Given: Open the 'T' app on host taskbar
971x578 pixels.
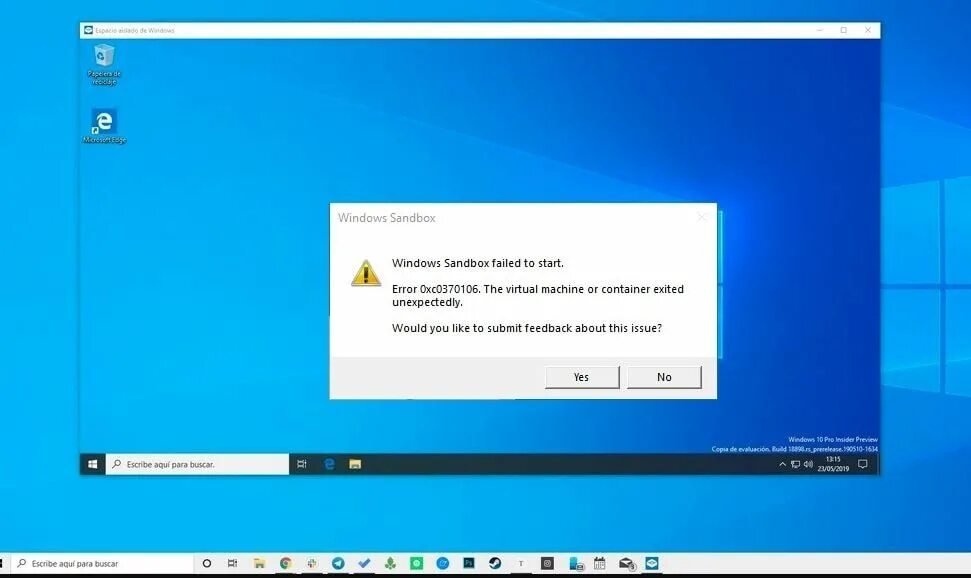Looking at the screenshot, I should click(x=521, y=563).
